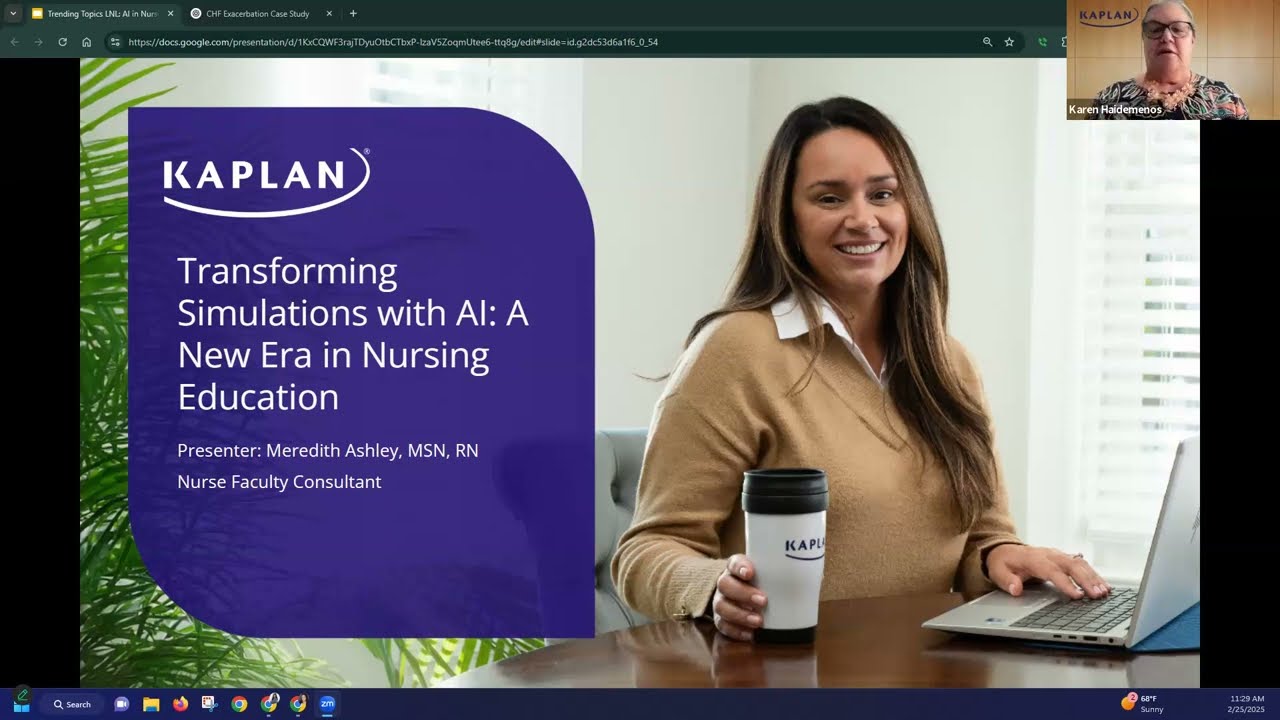Click the taskbar Search box
This screenshot has height=720, width=1280.
[x=72, y=704]
